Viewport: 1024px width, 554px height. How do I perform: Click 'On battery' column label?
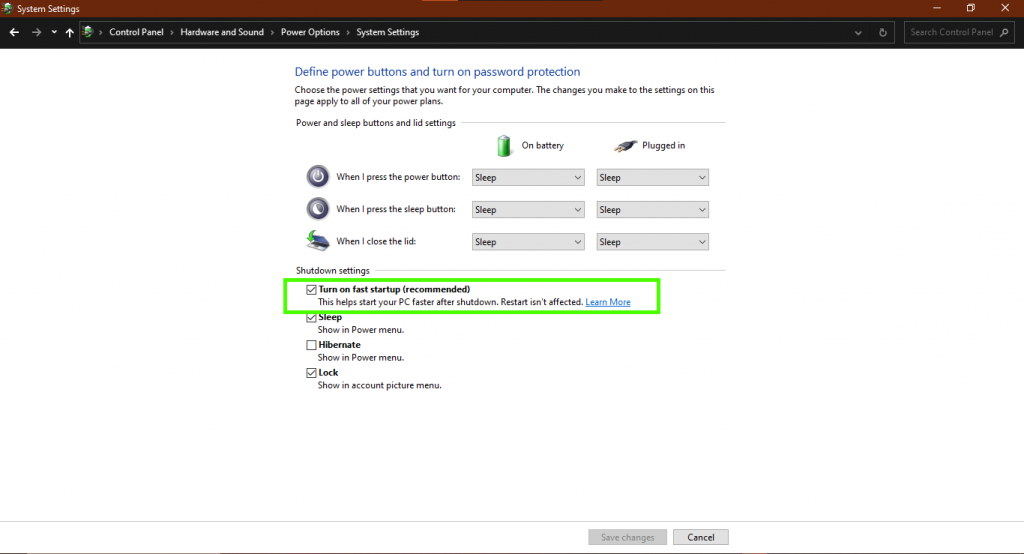pyautogui.click(x=543, y=146)
